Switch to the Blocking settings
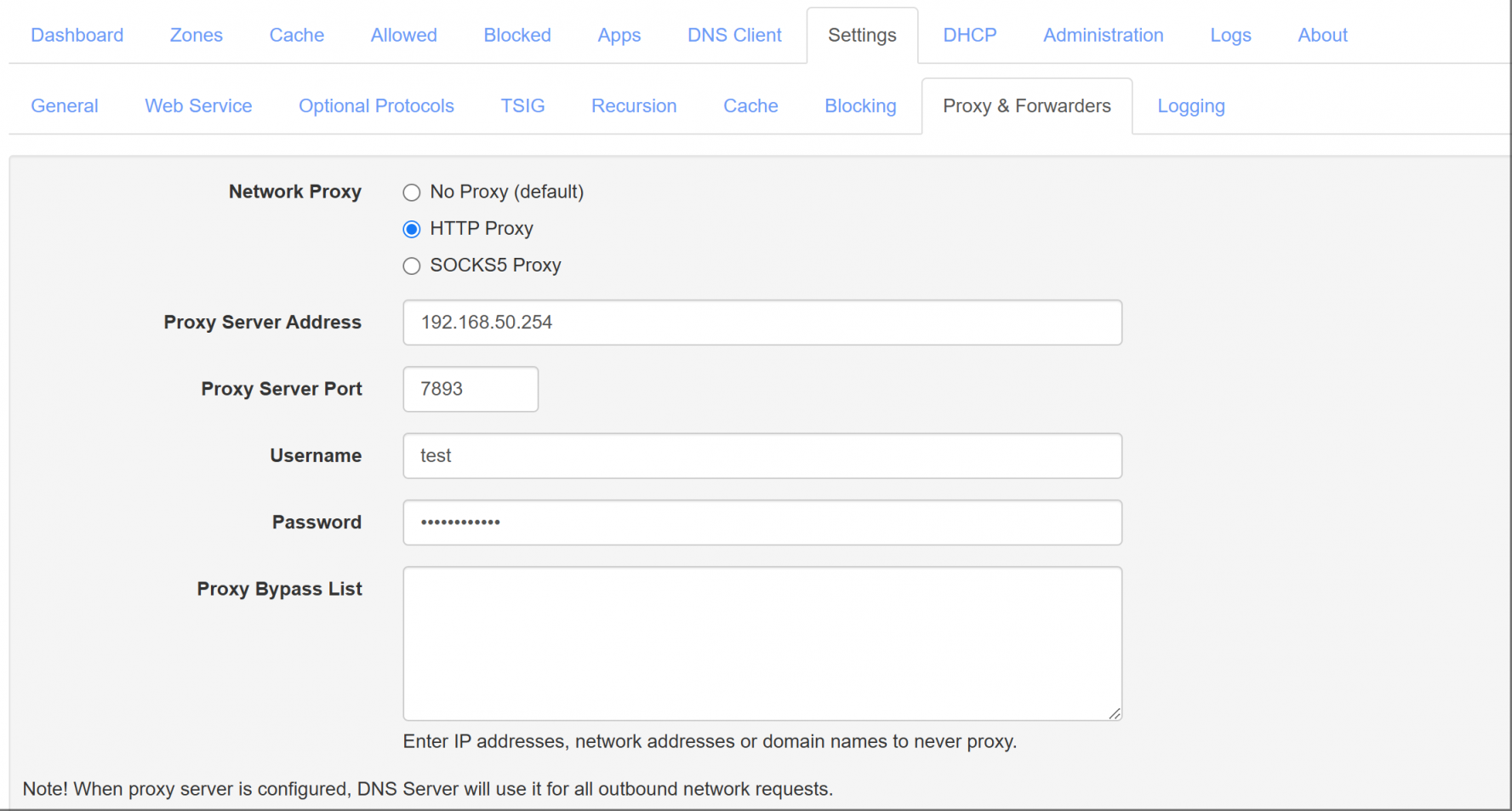 [x=859, y=106]
